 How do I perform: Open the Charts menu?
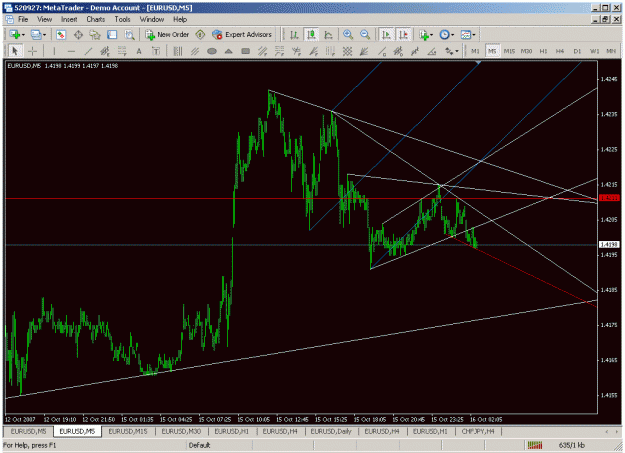click(x=96, y=19)
